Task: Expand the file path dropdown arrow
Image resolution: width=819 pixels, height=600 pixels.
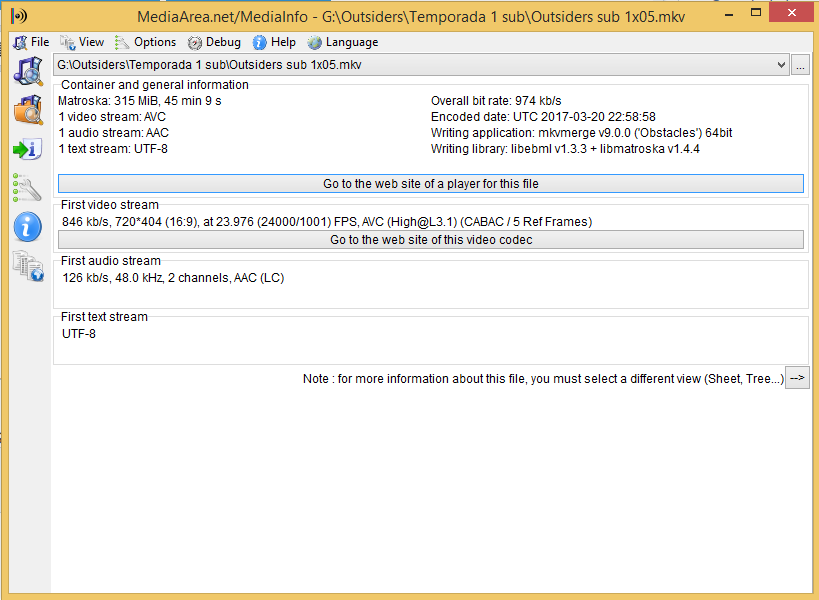Action: coord(781,65)
